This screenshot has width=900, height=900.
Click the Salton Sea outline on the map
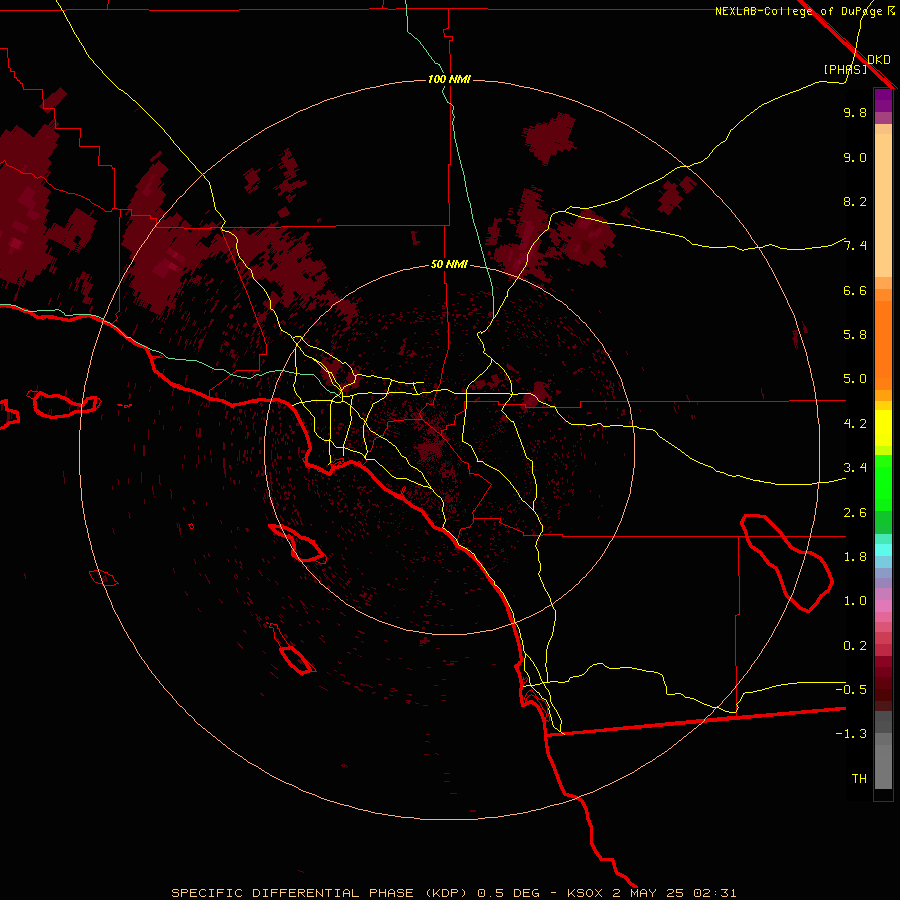(x=786, y=562)
